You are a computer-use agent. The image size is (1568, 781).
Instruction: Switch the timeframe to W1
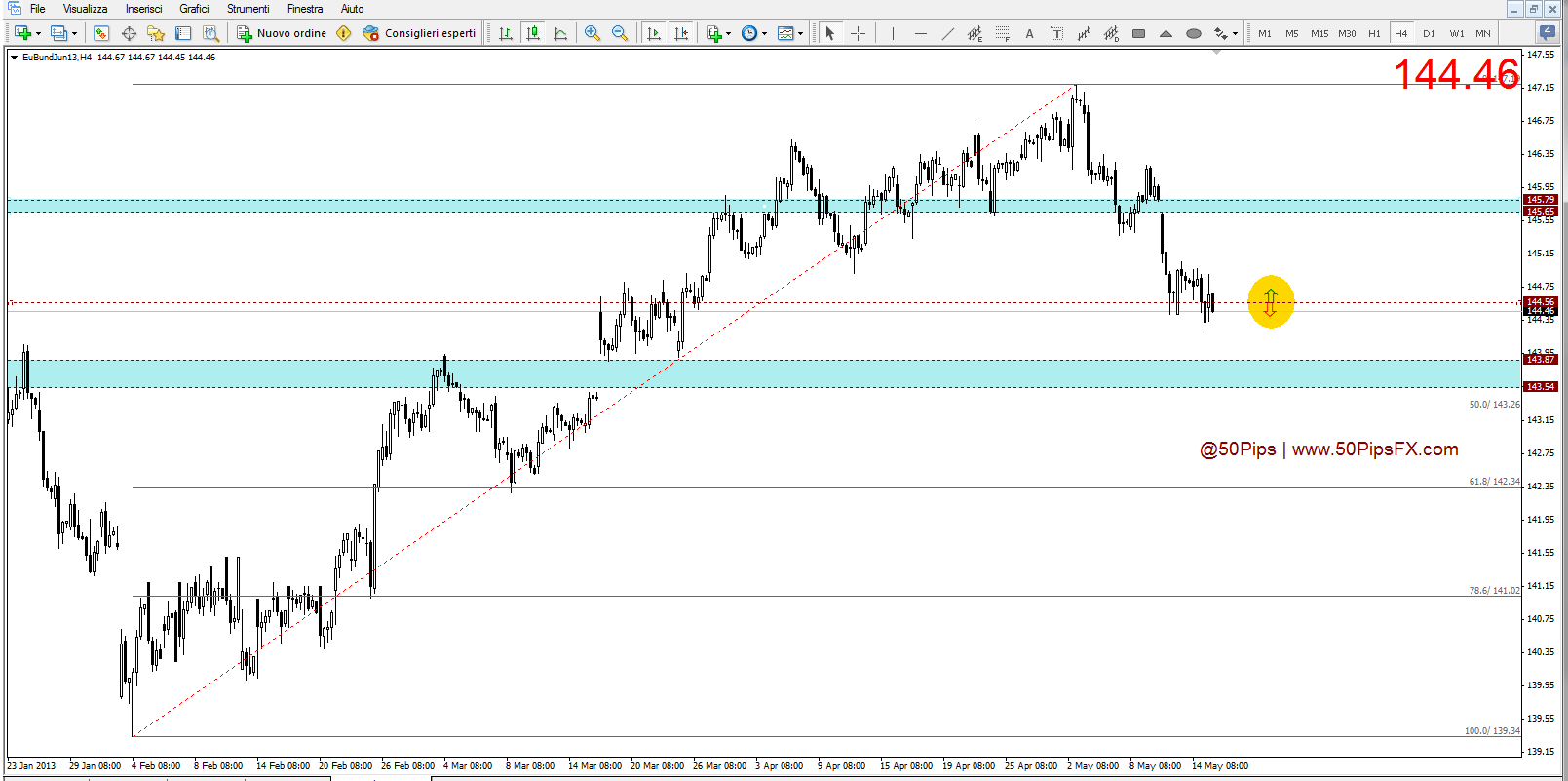tap(1457, 33)
